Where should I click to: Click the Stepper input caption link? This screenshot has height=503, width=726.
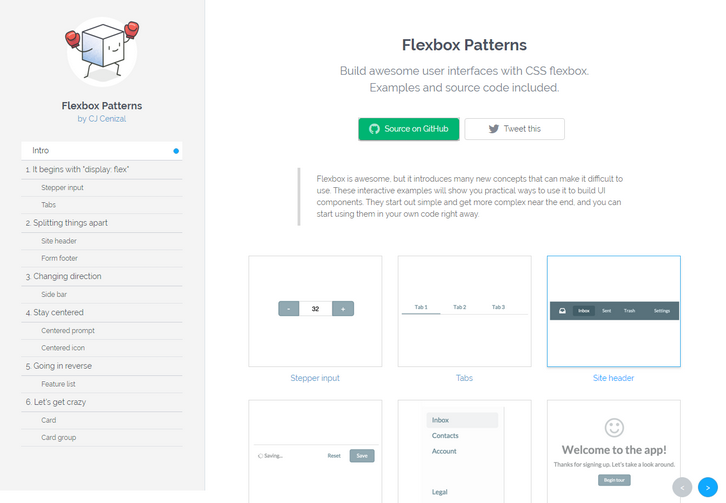pos(315,378)
